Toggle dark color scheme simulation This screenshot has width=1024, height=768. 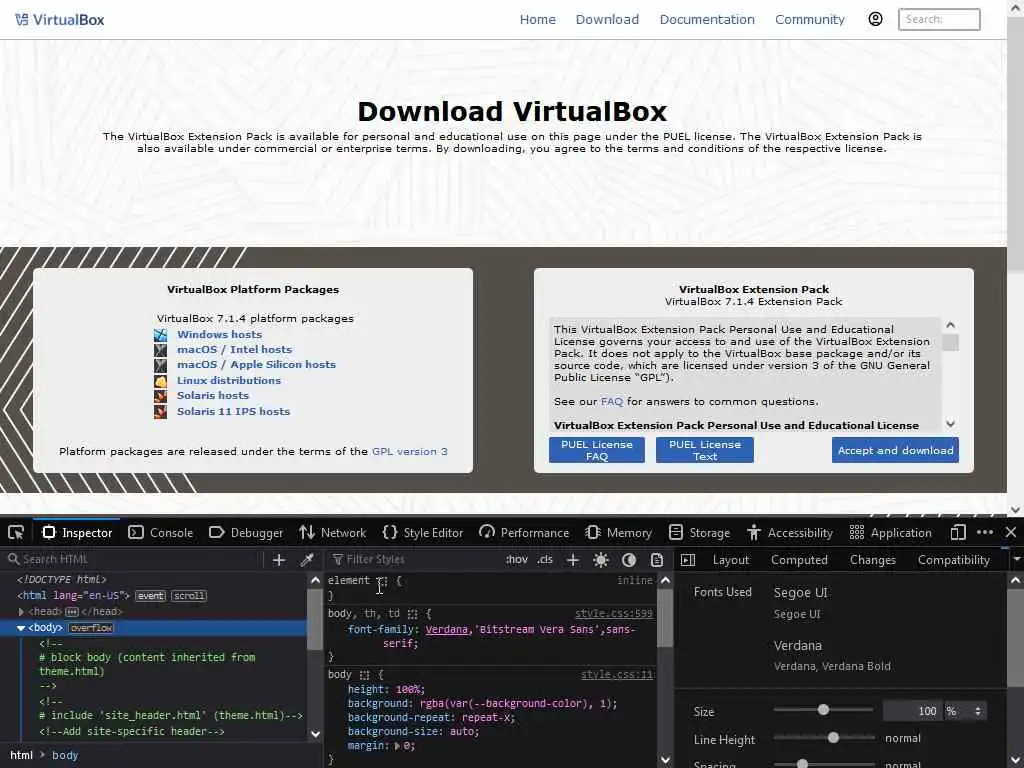click(x=629, y=560)
